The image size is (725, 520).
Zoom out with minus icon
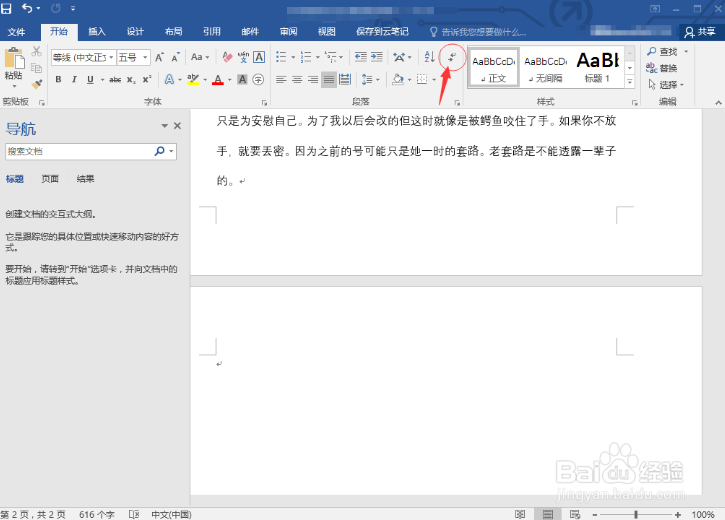[x=595, y=514]
